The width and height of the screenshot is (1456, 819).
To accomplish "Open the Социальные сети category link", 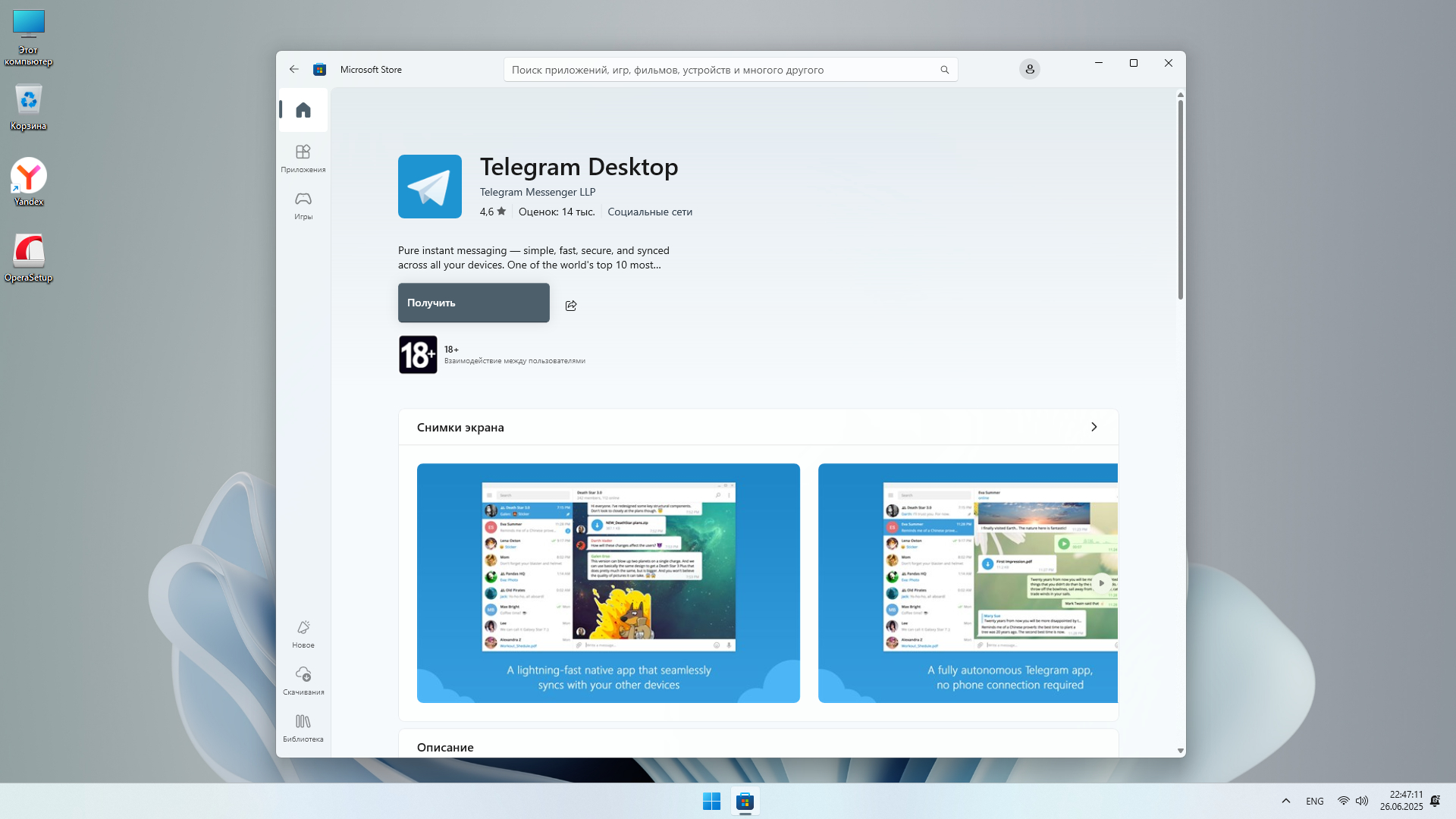I will coord(650,212).
